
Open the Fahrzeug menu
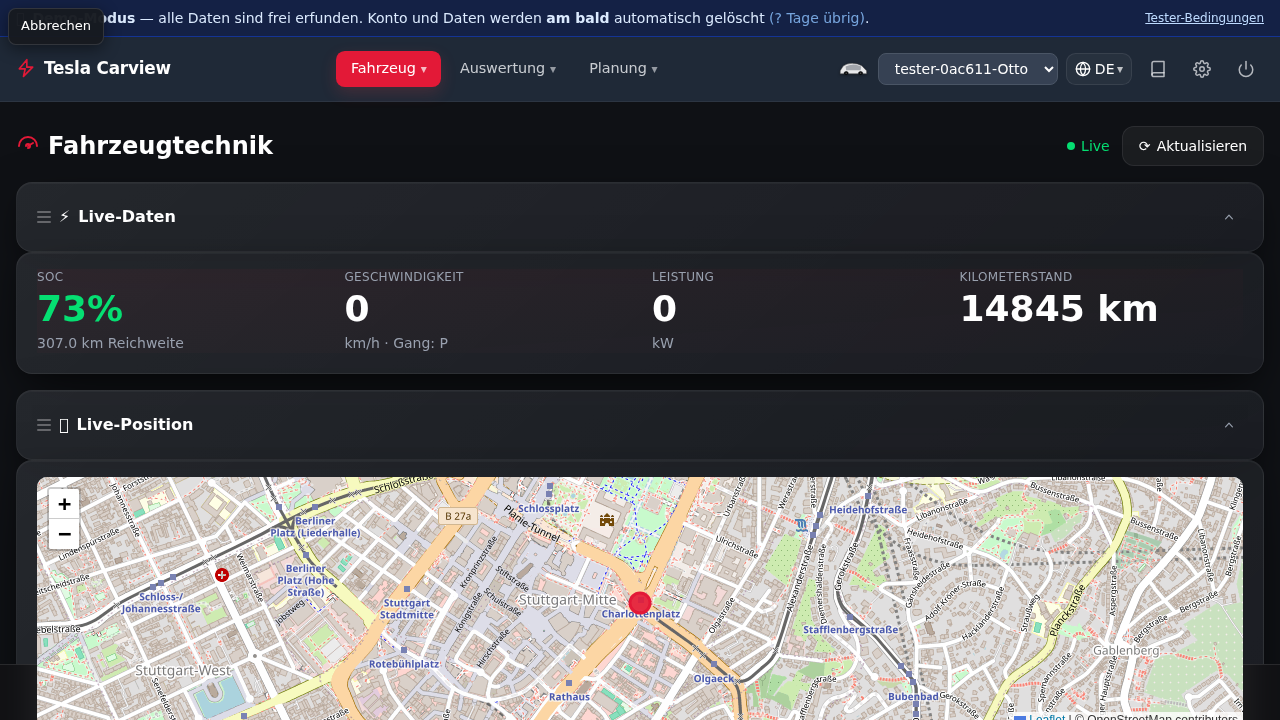388,69
